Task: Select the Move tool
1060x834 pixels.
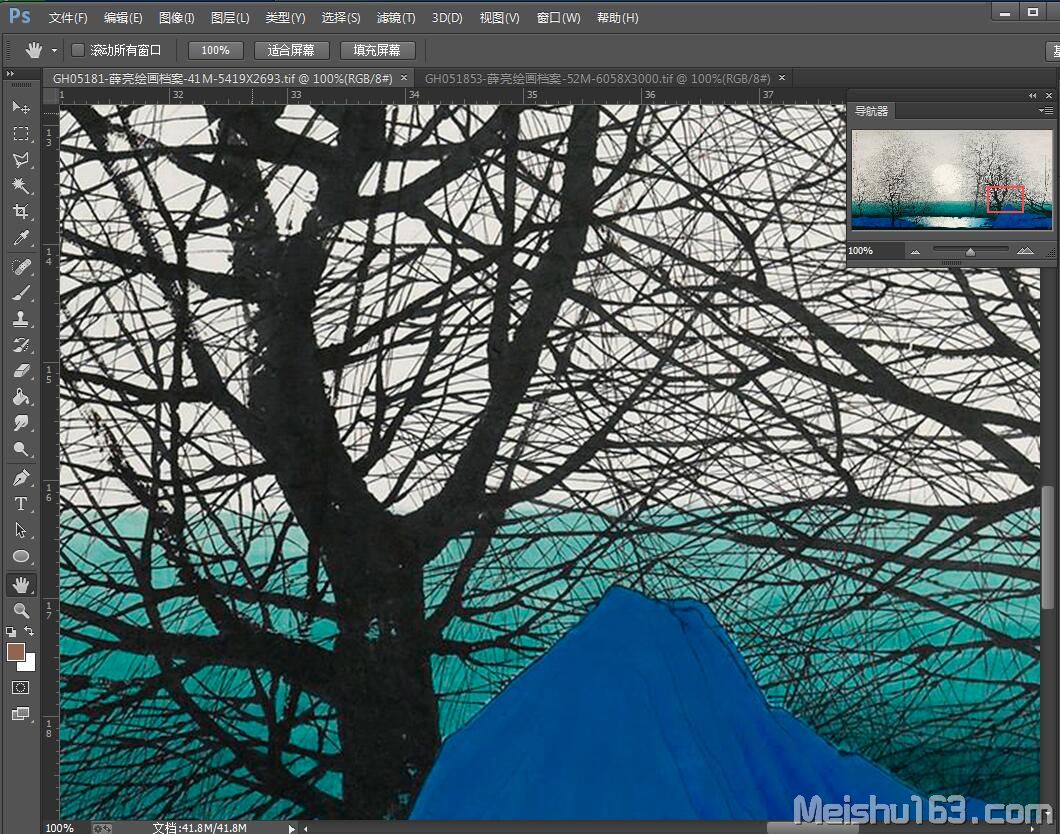Action: click(x=21, y=107)
